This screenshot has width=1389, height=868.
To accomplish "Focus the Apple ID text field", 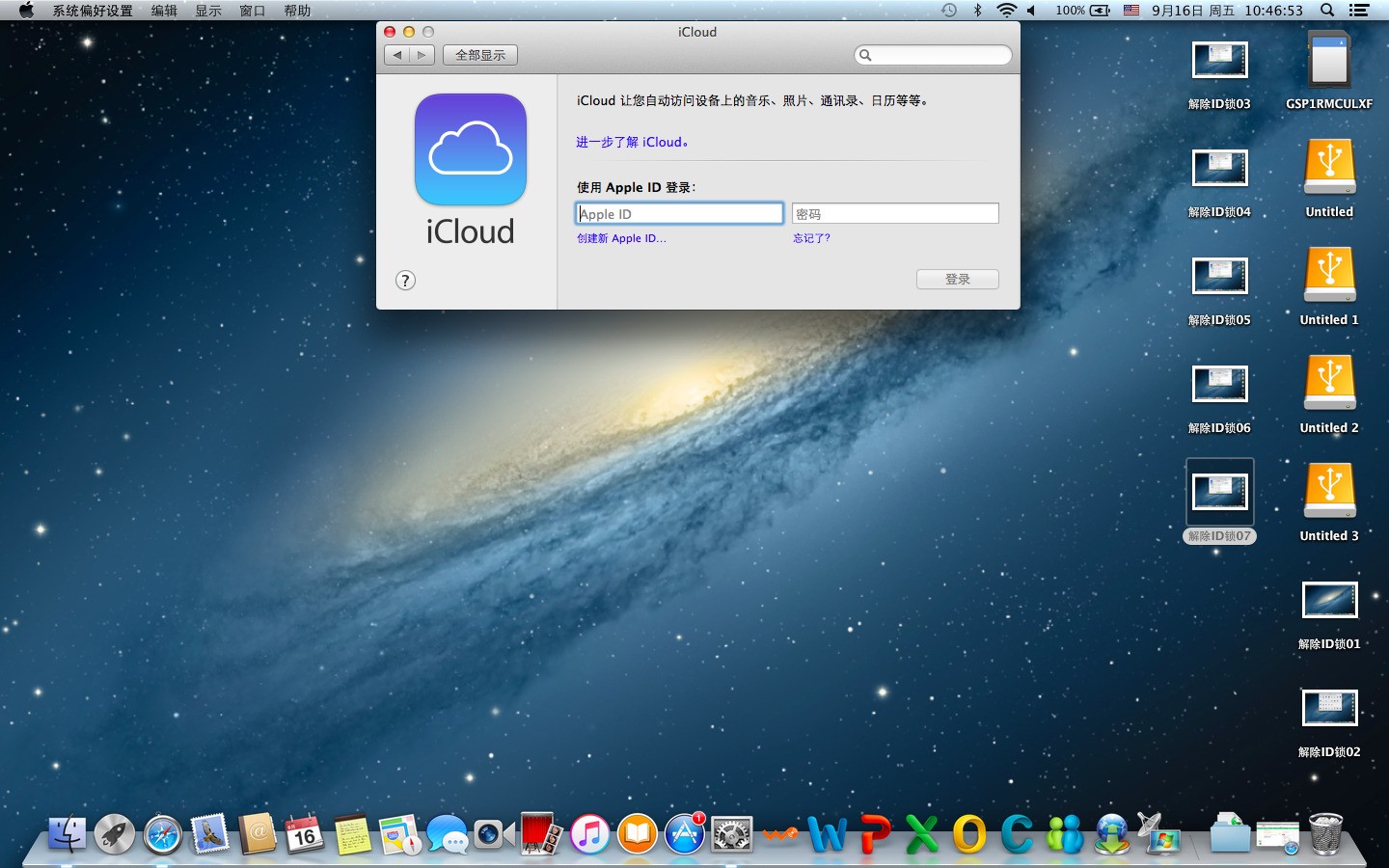I will click(x=680, y=213).
